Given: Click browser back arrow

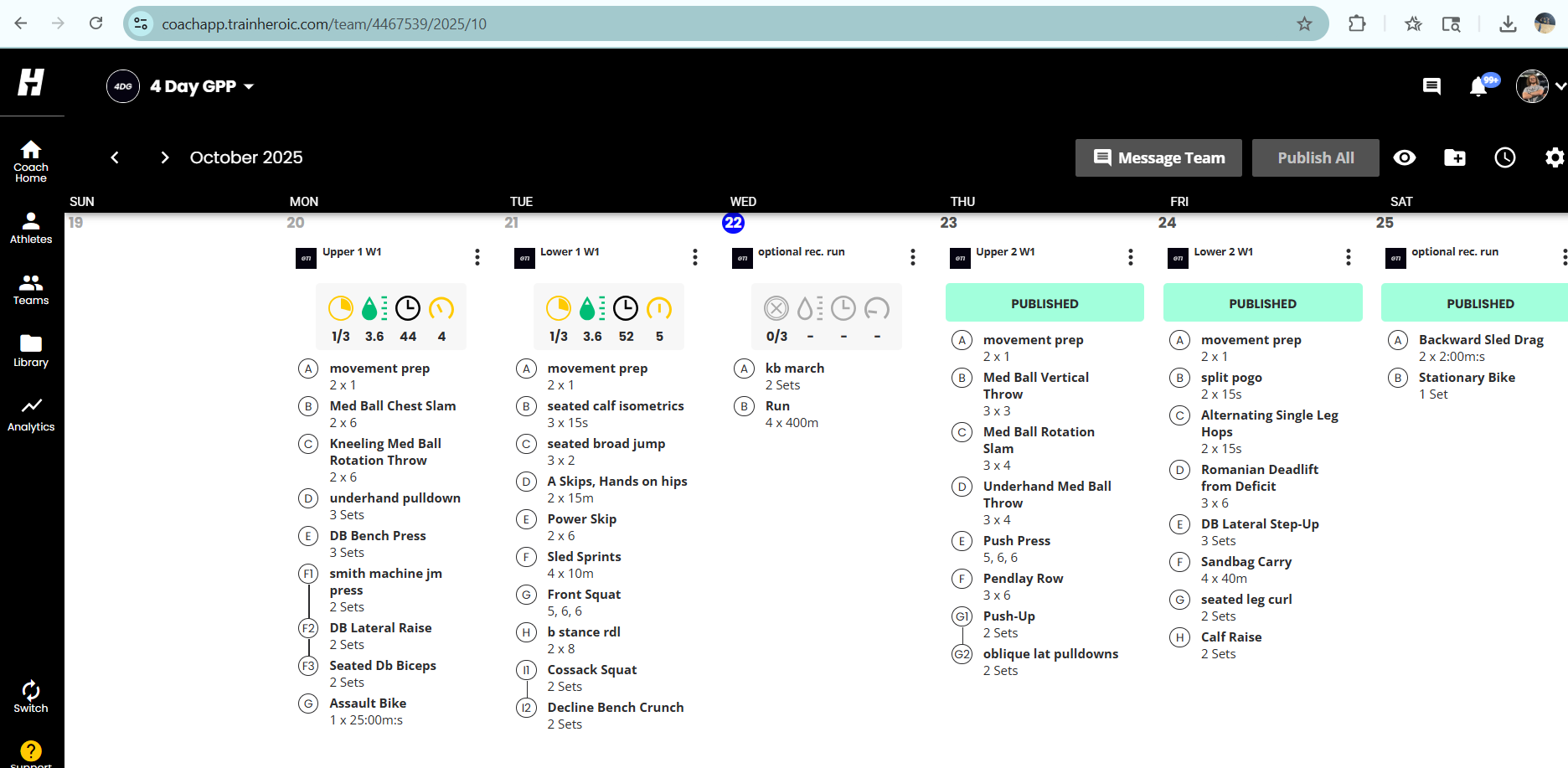Looking at the screenshot, I should pos(21,23).
